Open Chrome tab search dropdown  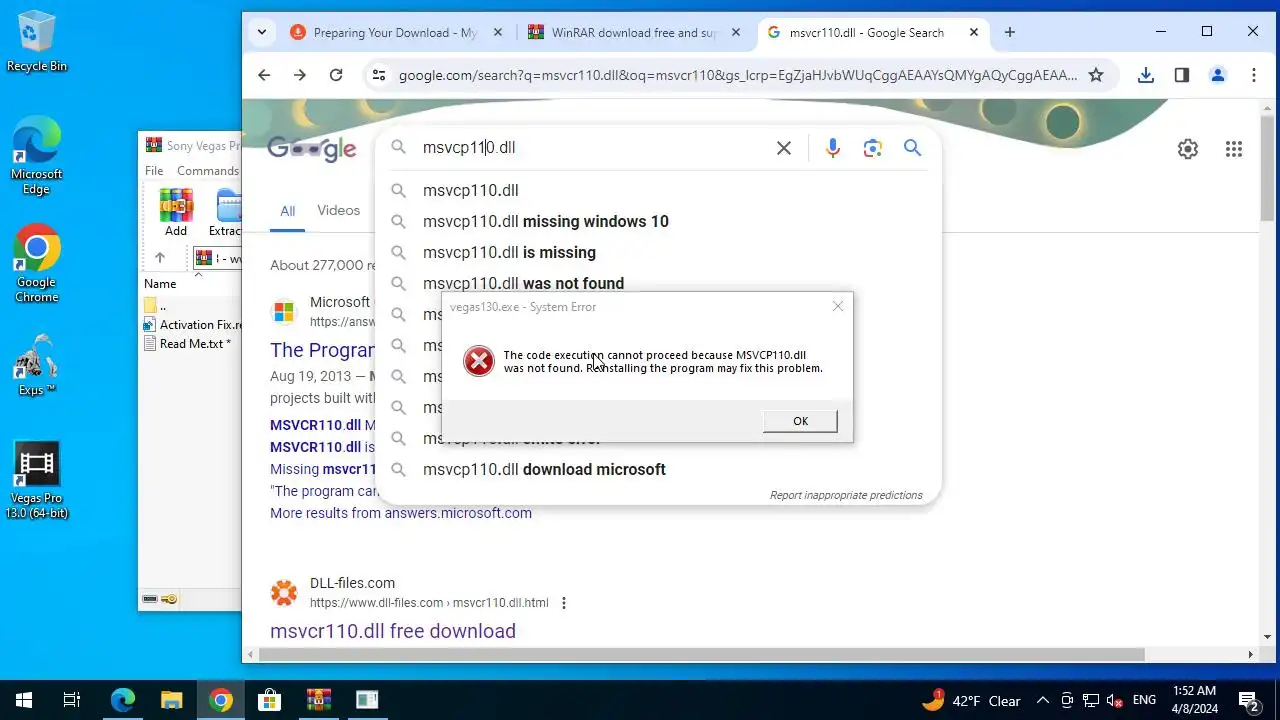coord(262,32)
